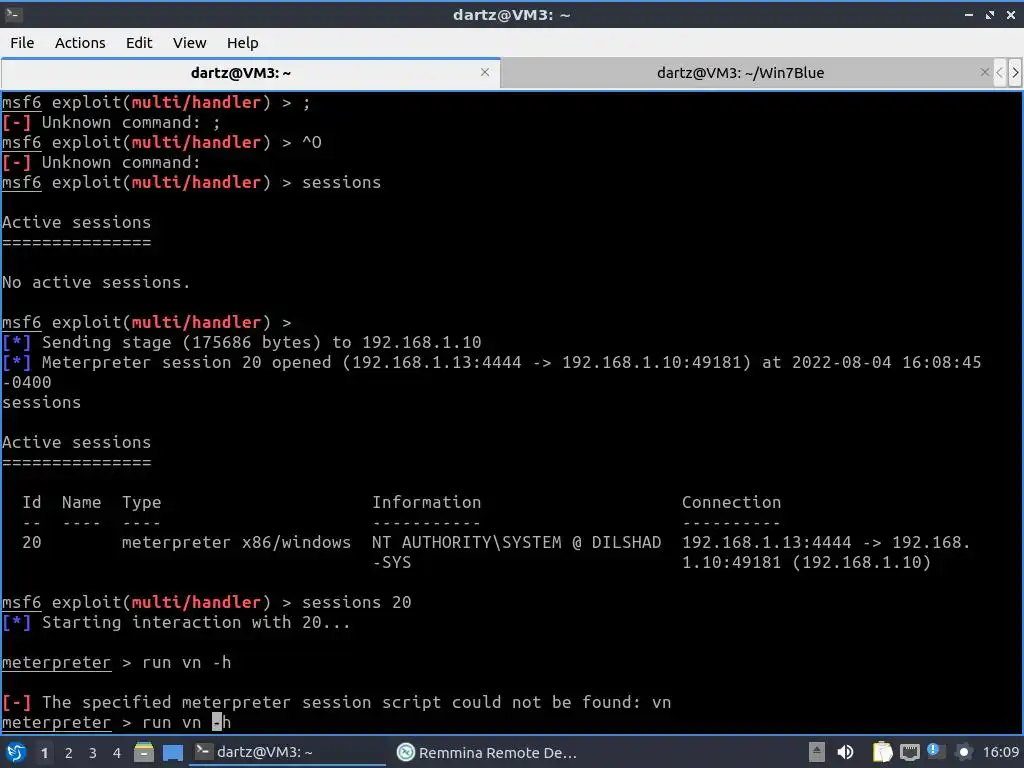Open the View menu
The image size is (1024, 768).
[x=189, y=43]
